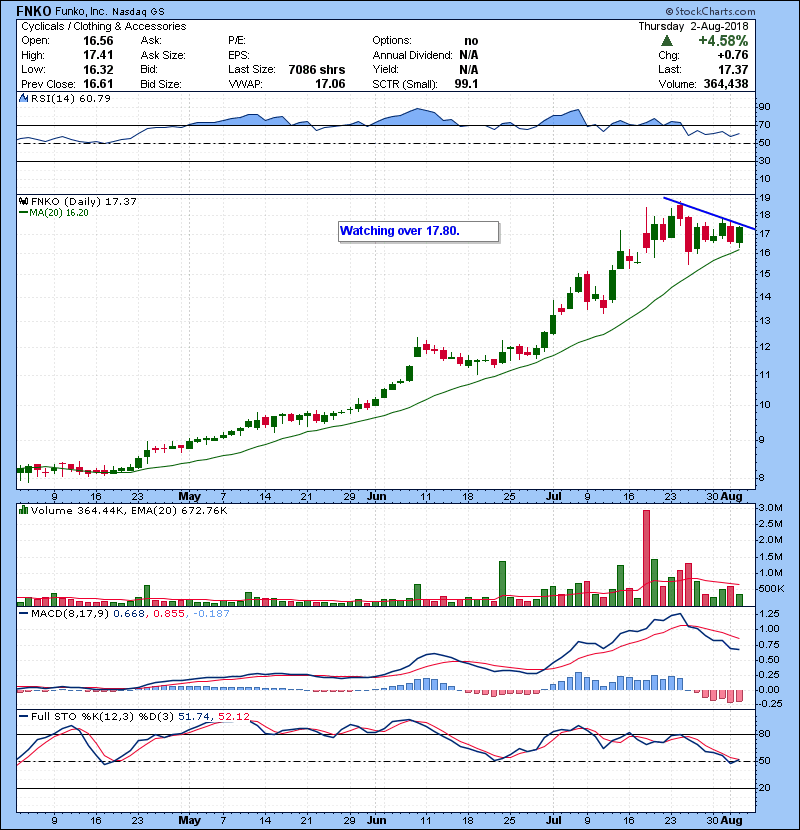This screenshot has width=800, height=830.
Task: Click the FNKO (Daily) 17.37 chart label
Action: tap(84, 202)
